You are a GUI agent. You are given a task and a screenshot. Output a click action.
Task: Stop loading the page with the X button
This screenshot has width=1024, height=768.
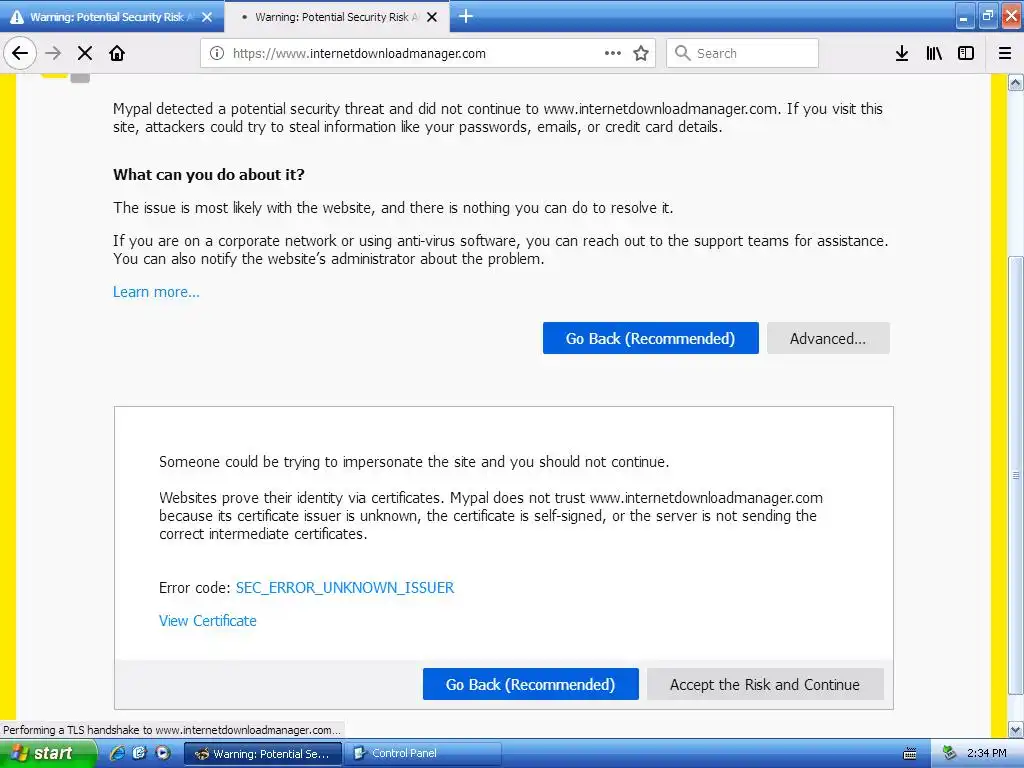(x=85, y=53)
